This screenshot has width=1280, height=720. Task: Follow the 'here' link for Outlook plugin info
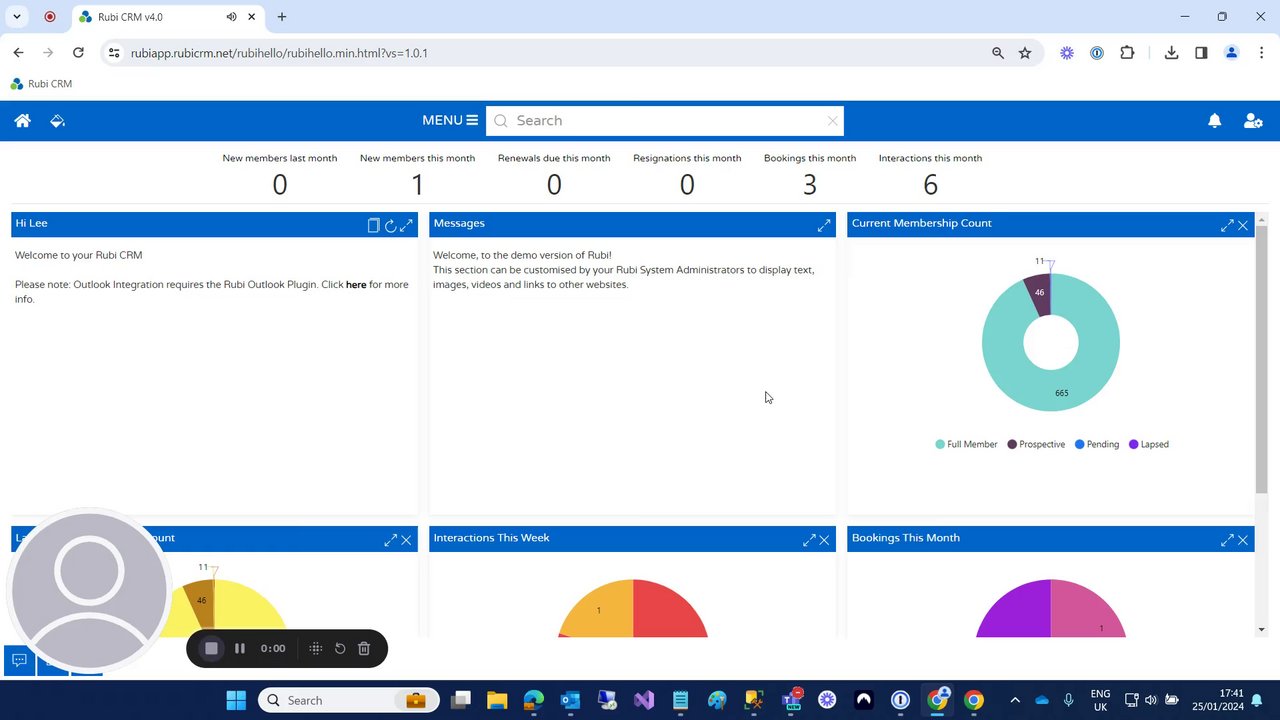point(356,285)
